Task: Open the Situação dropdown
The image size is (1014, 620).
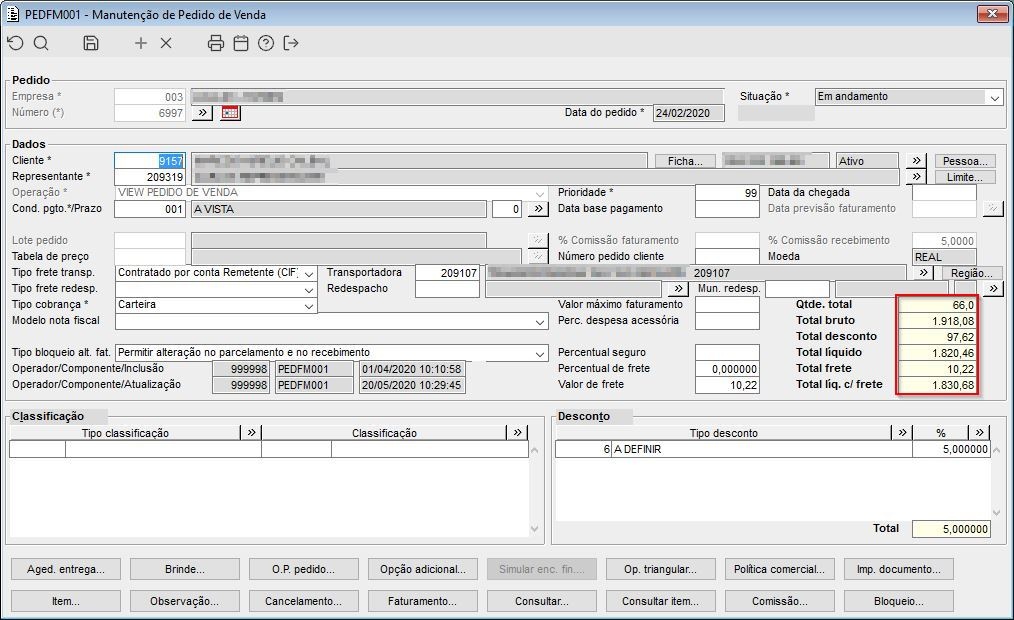Action: pyautogui.click(x=995, y=98)
